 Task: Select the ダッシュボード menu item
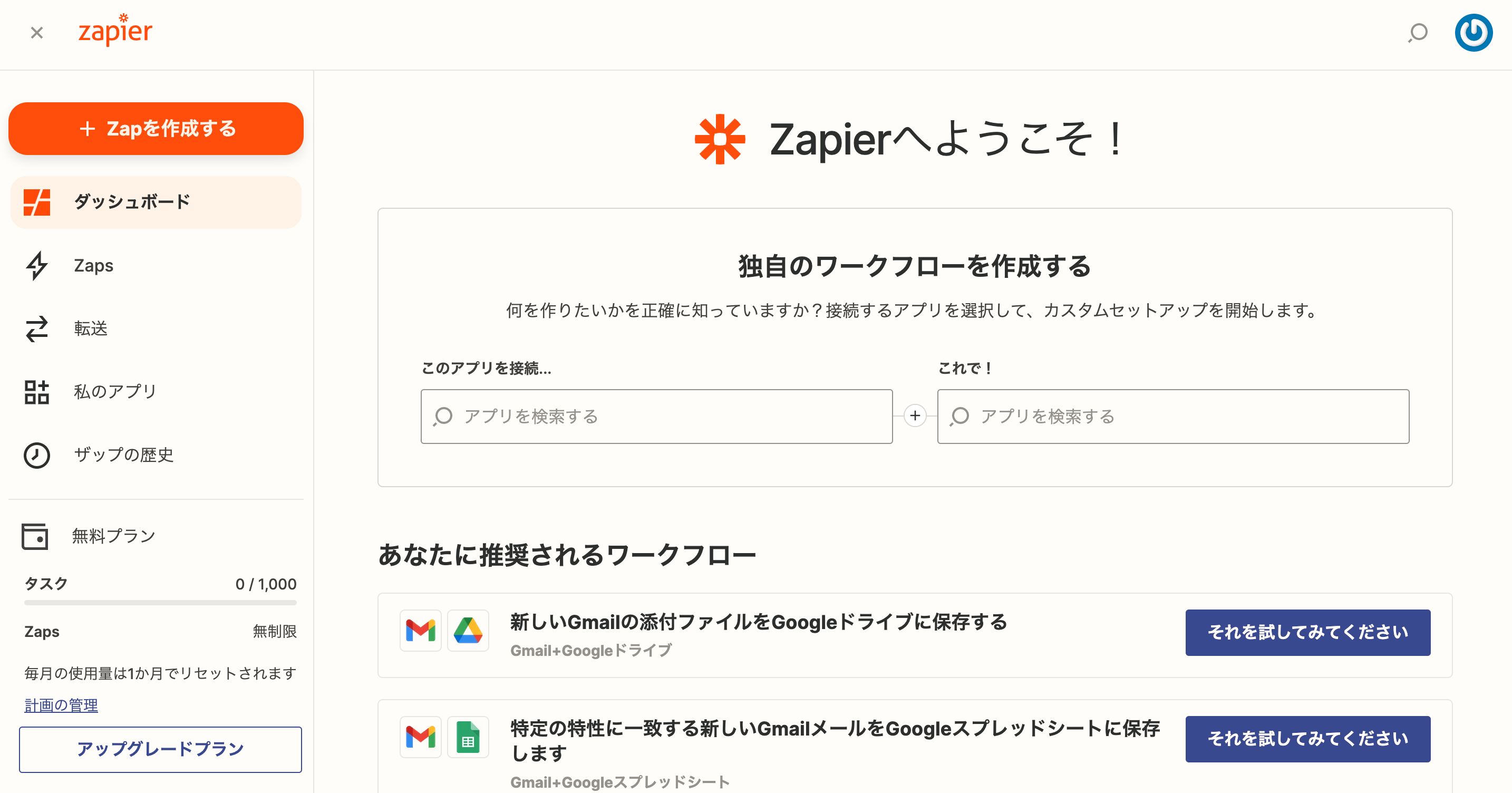click(x=156, y=202)
